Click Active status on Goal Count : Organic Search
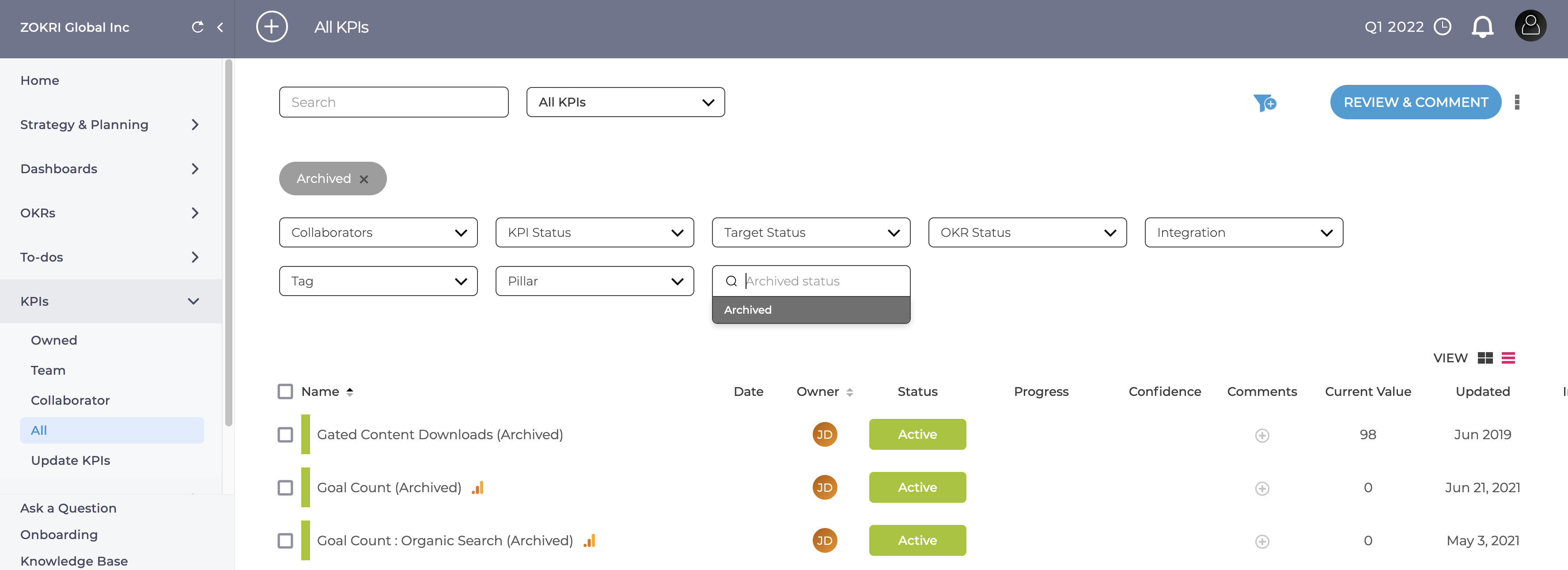Image resolution: width=1568 pixels, height=570 pixels. [917, 540]
